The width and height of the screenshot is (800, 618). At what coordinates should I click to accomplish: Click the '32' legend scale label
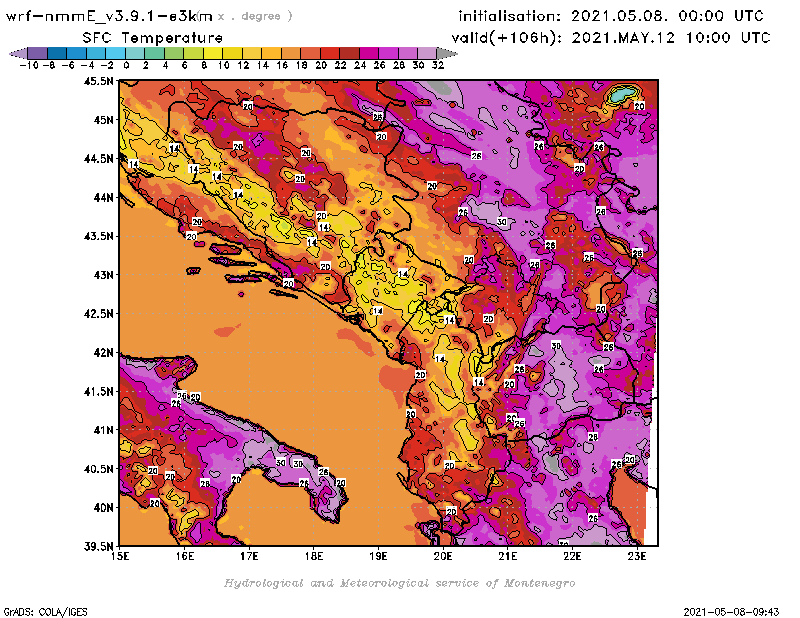click(x=438, y=65)
